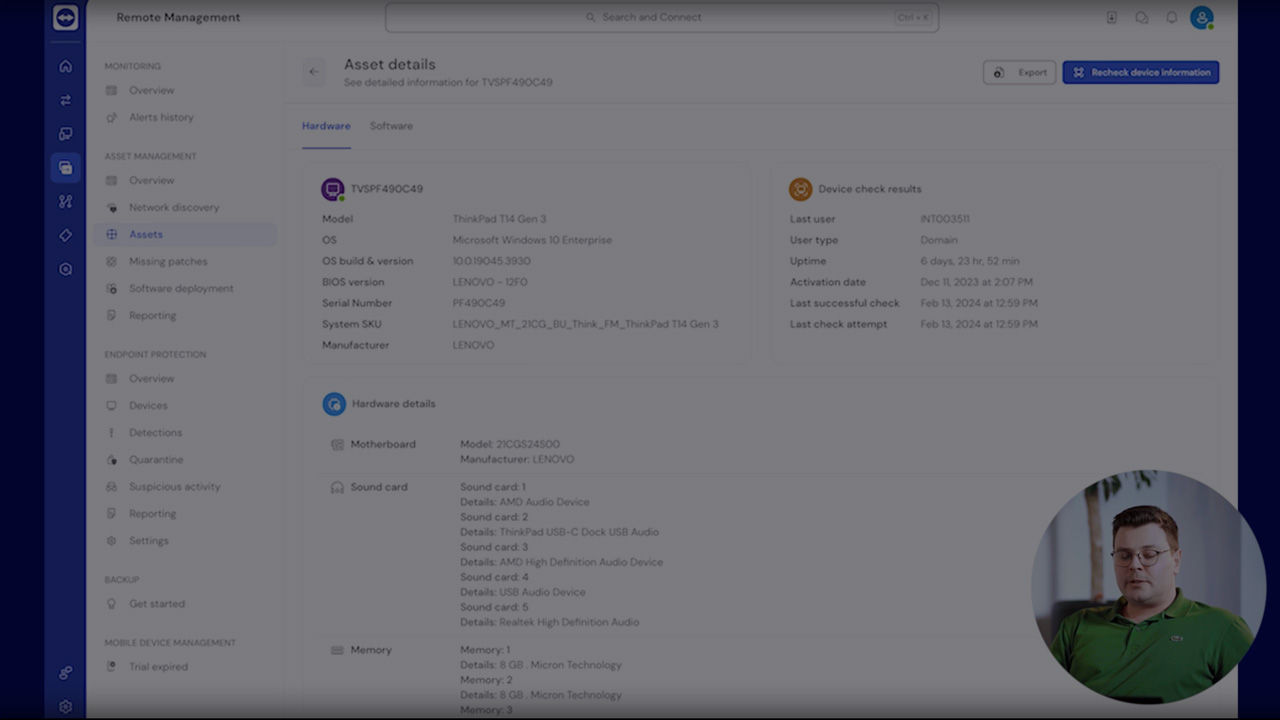Viewport: 1280px width, 720px height.
Task: Open the user profile avatar
Action: 1202,18
